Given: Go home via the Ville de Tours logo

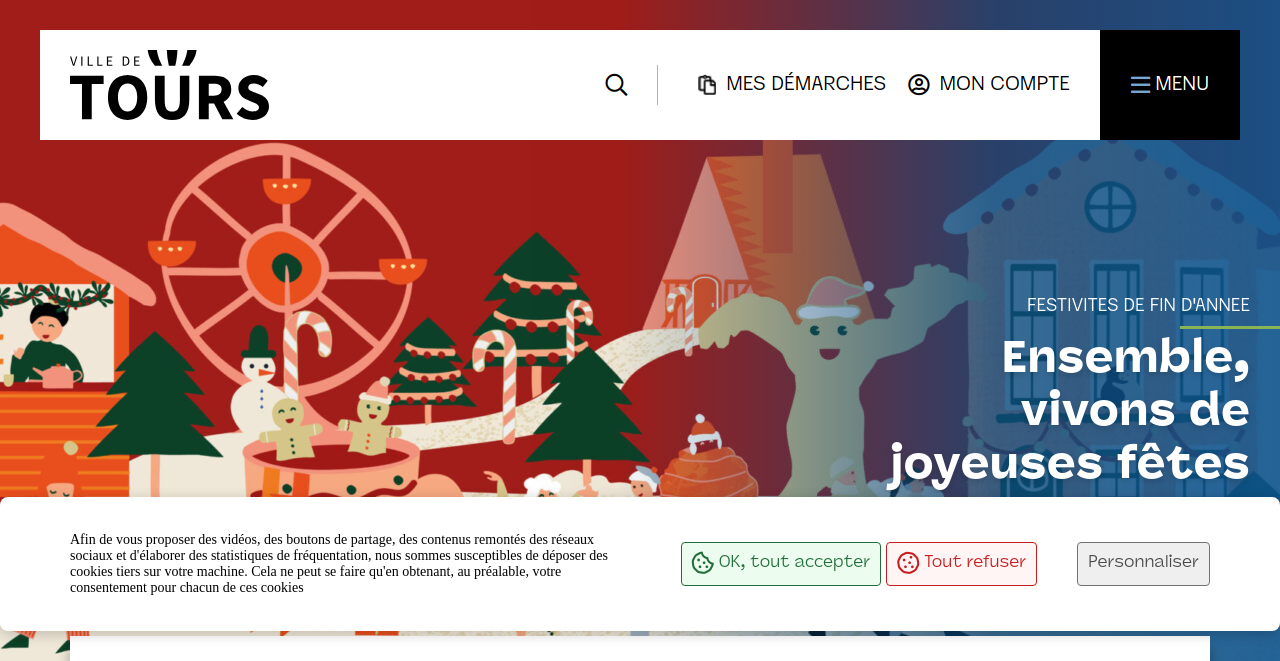Looking at the screenshot, I should coord(170,85).
